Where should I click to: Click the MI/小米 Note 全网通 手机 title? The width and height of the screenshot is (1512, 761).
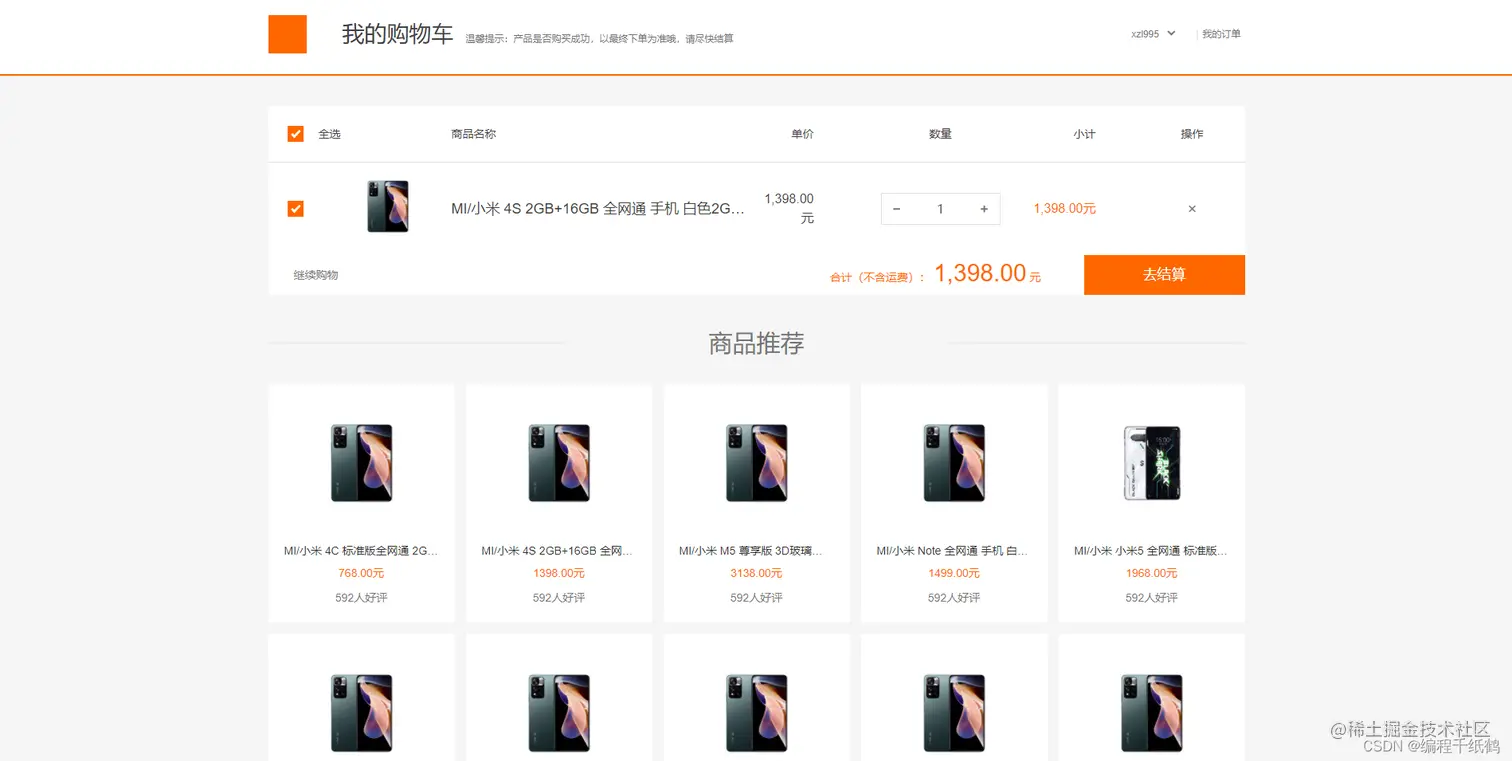point(954,551)
